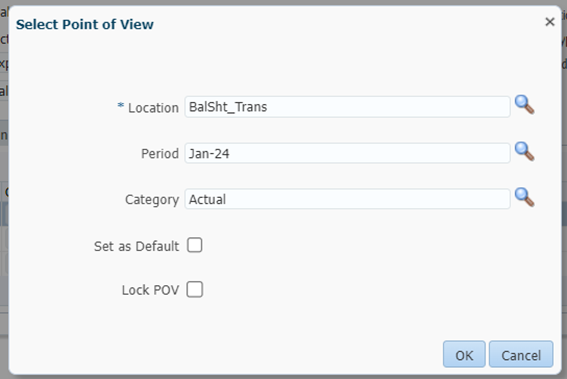The height and width of the screenshot is (379, 567).
Task: Click into the Location input field
Action: click(347, 107)
